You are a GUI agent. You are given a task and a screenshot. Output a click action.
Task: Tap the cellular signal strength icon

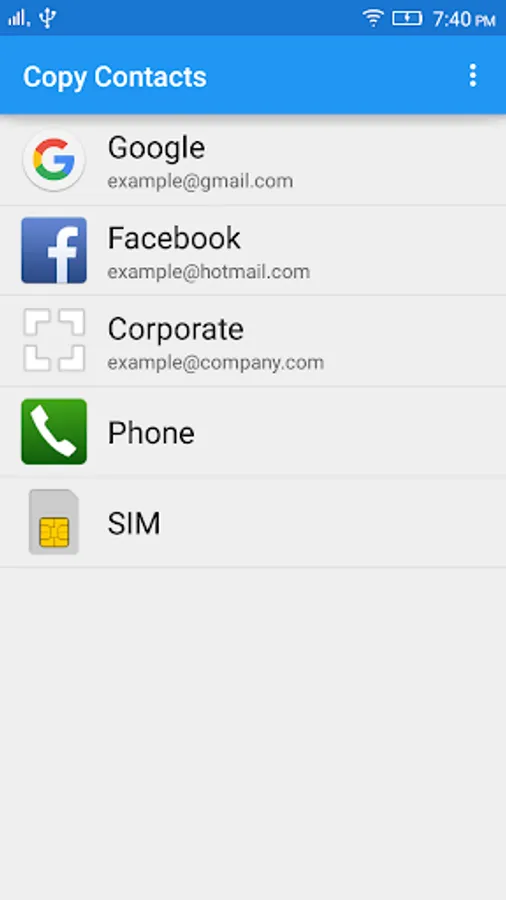click(x=18, y=18)
